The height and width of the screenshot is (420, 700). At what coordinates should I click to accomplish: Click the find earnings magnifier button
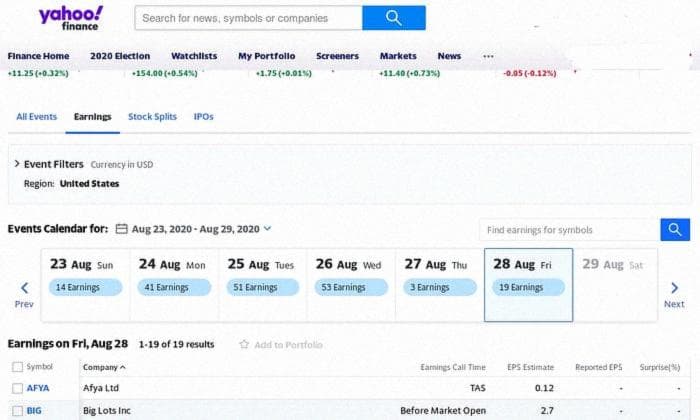pos(675,230)
